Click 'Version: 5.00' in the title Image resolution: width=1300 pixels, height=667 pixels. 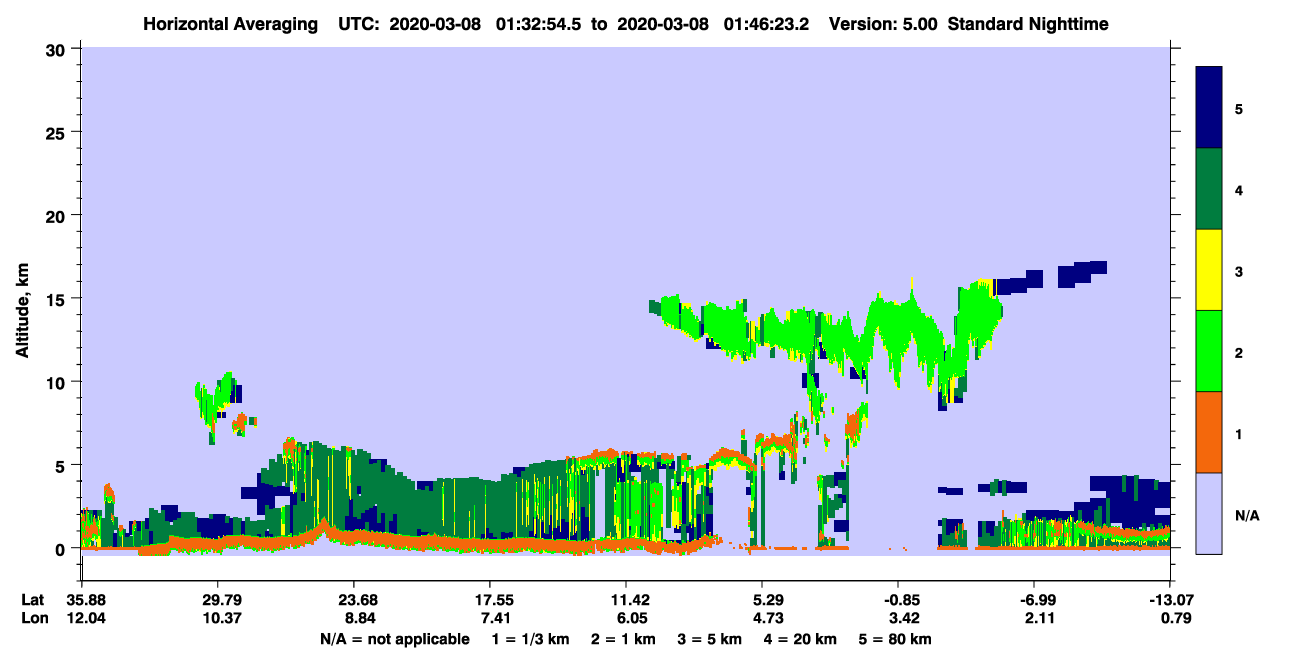coord(884,23)
